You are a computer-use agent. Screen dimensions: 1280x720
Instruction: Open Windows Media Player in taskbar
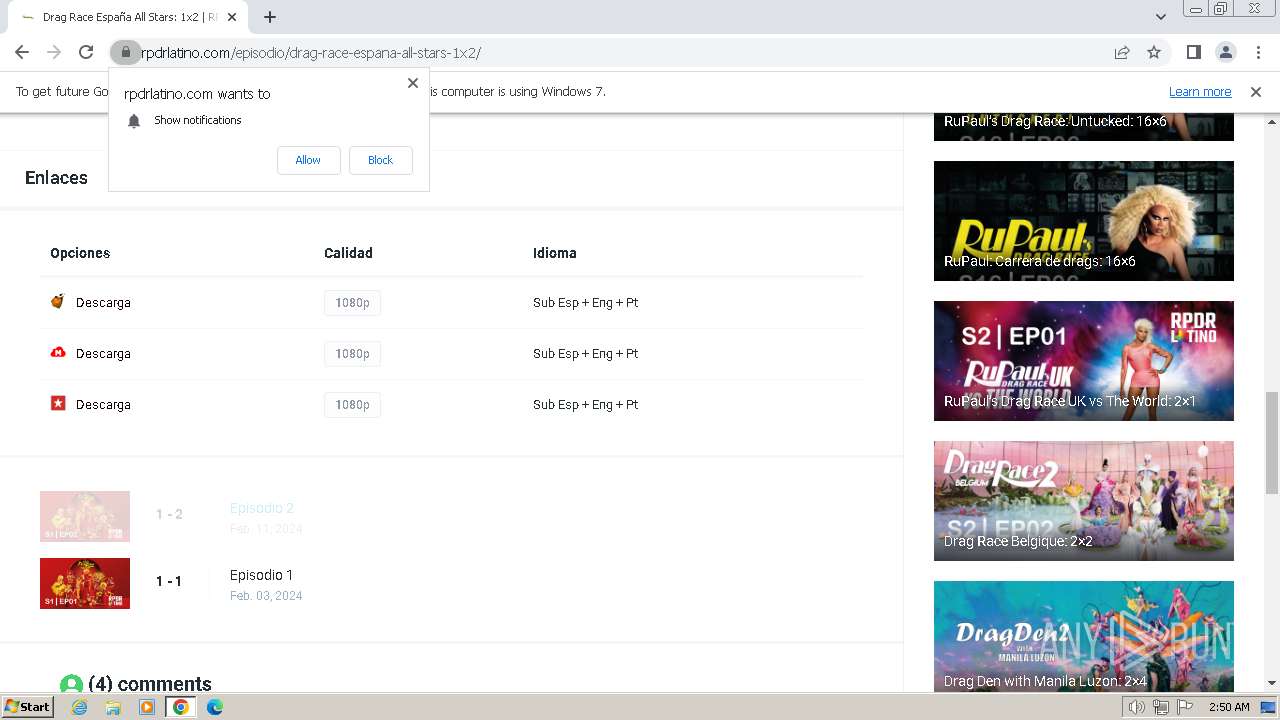coord(147,707)
